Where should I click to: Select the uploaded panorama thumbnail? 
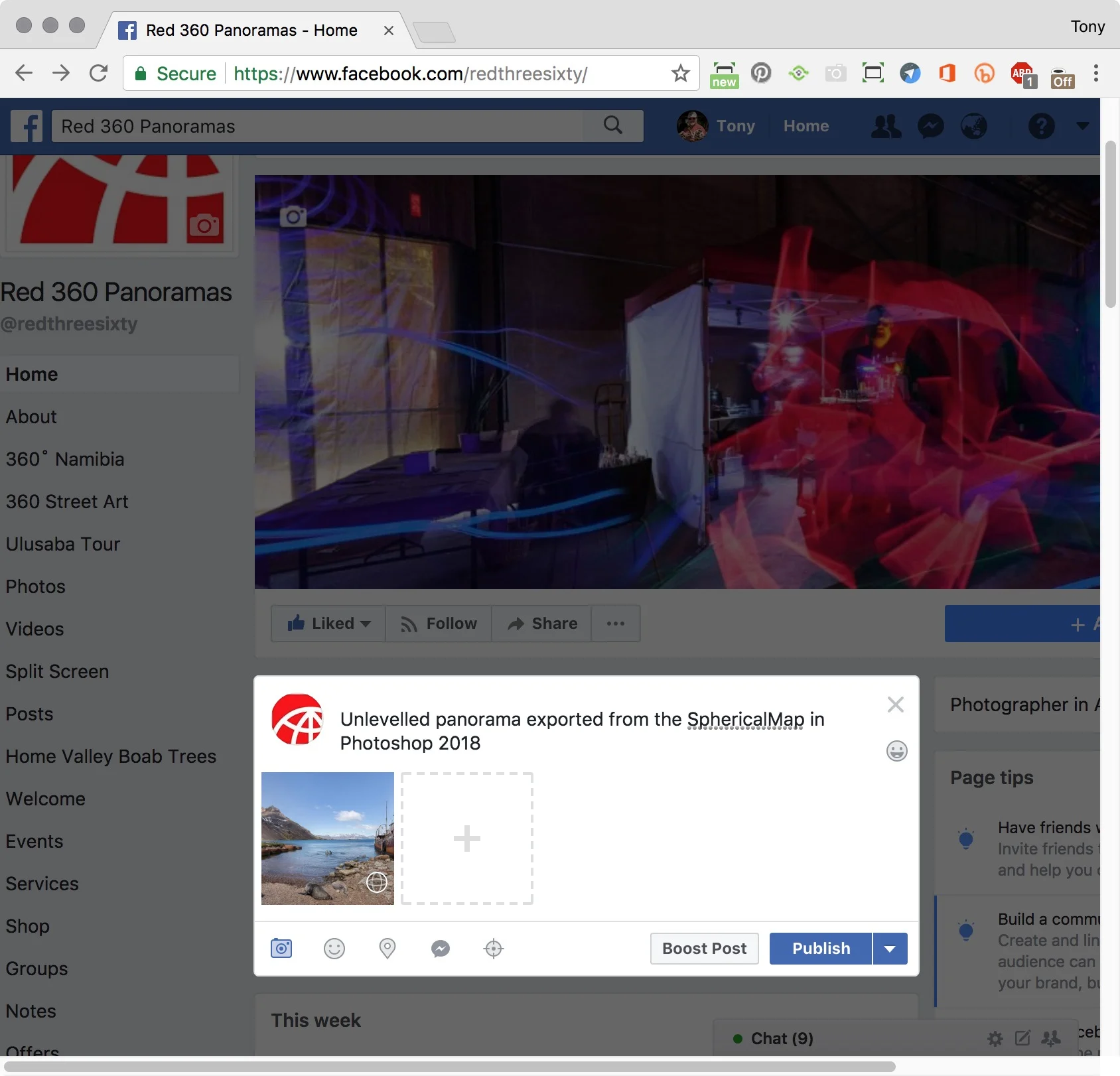328,839
